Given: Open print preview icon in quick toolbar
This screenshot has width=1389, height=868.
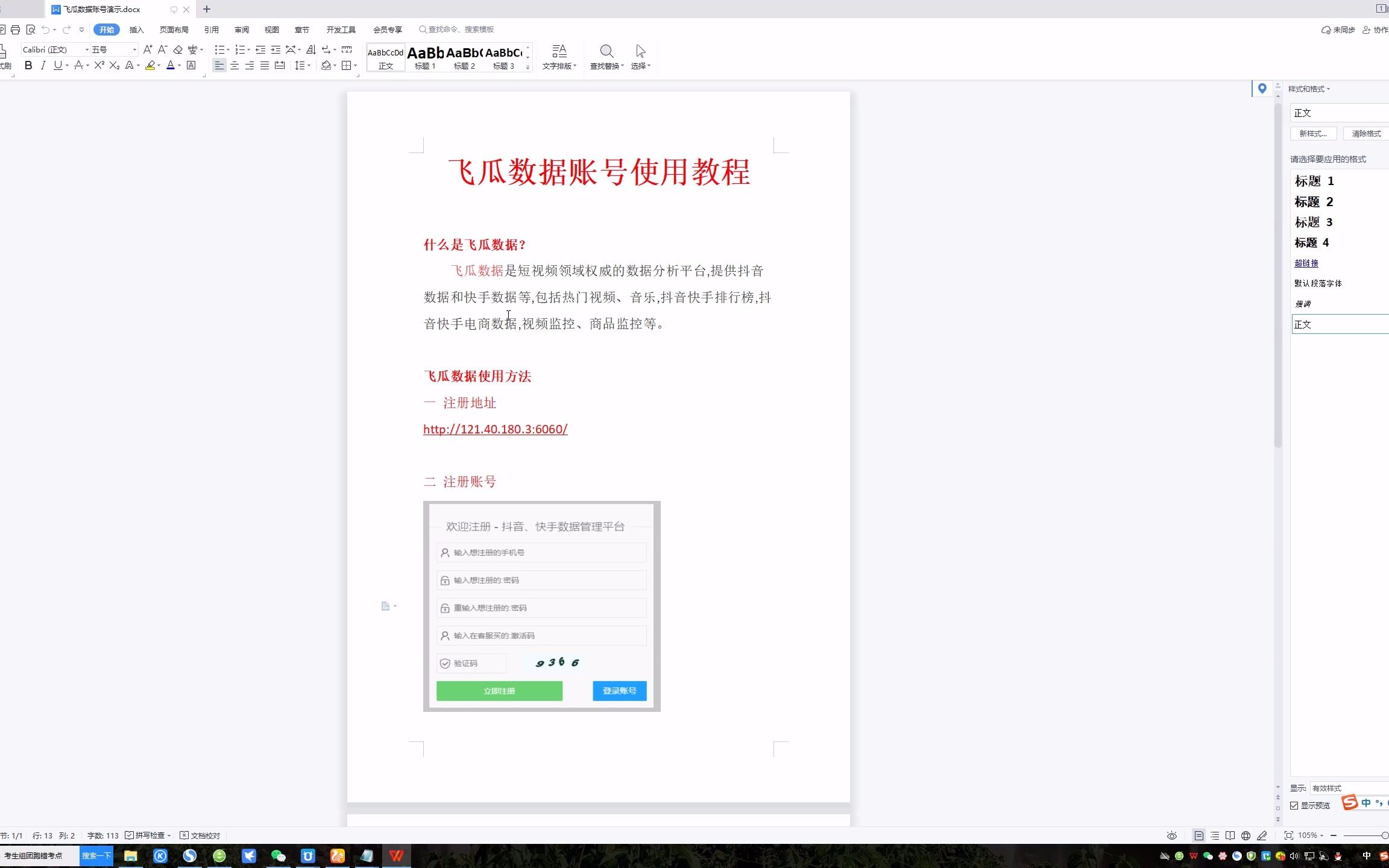Looking at the screenshot, I should pyautogui.click(x=31, y=30).
